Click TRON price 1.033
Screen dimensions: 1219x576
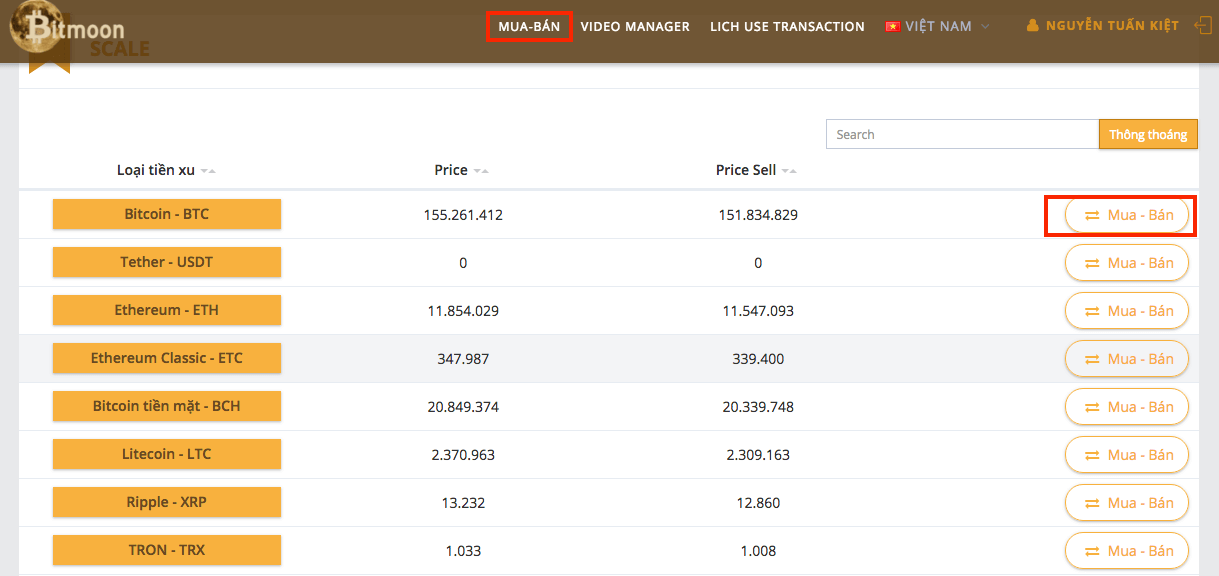[x=463, y=551]
